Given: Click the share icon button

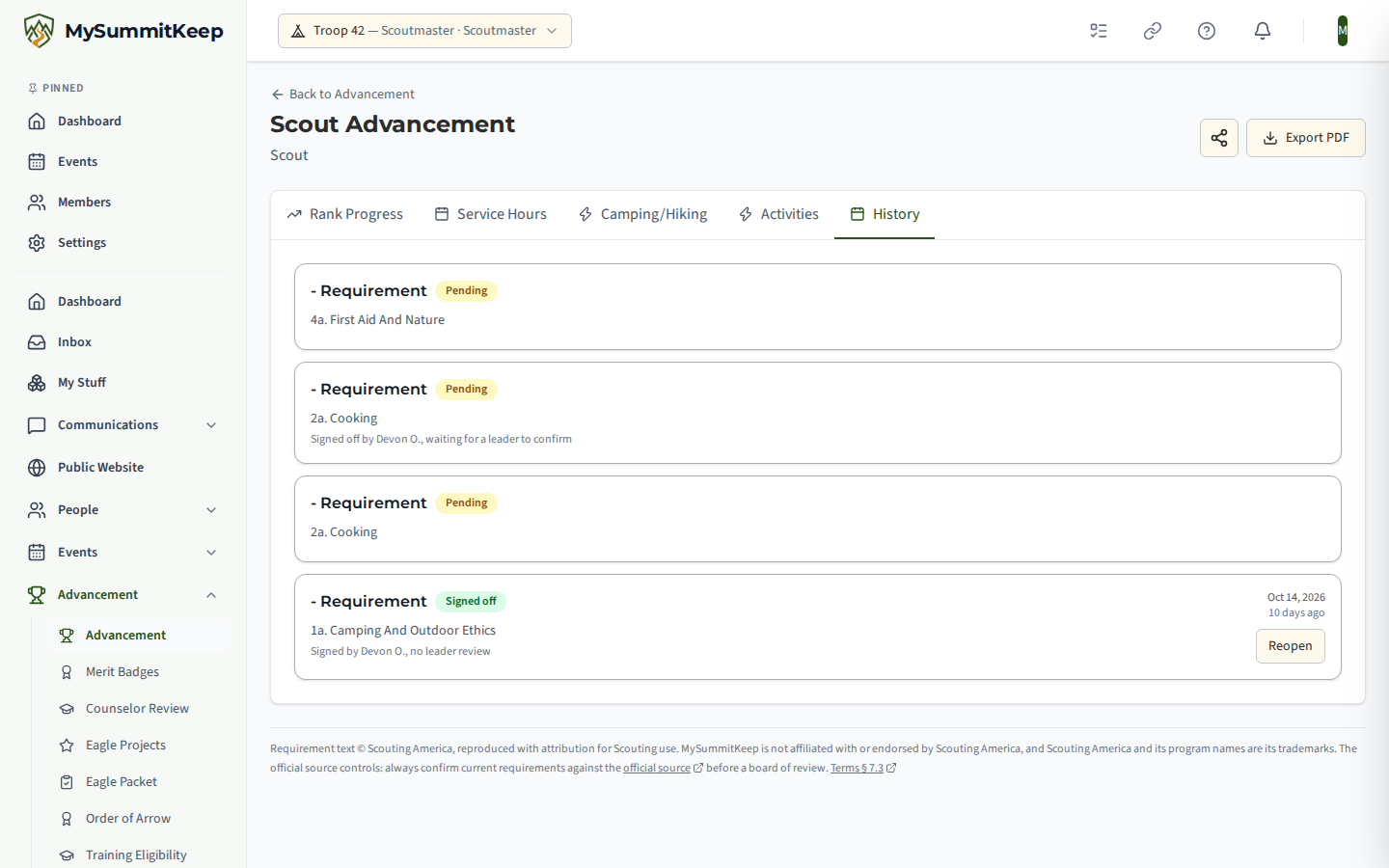Looking at the screenshot, I should [x=1219, y=138].
